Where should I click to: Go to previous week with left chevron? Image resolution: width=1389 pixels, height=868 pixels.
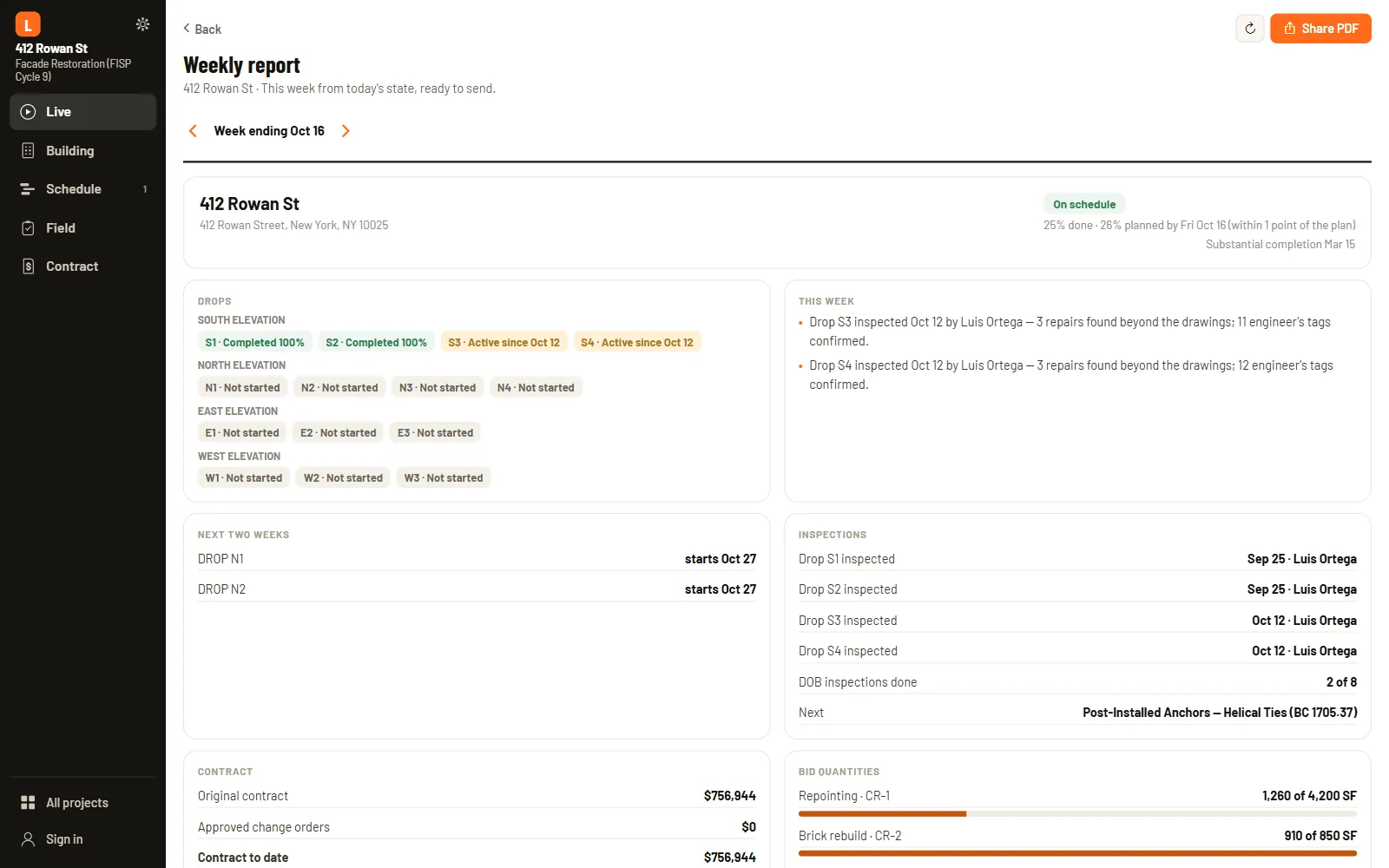[x=193, y=131]
